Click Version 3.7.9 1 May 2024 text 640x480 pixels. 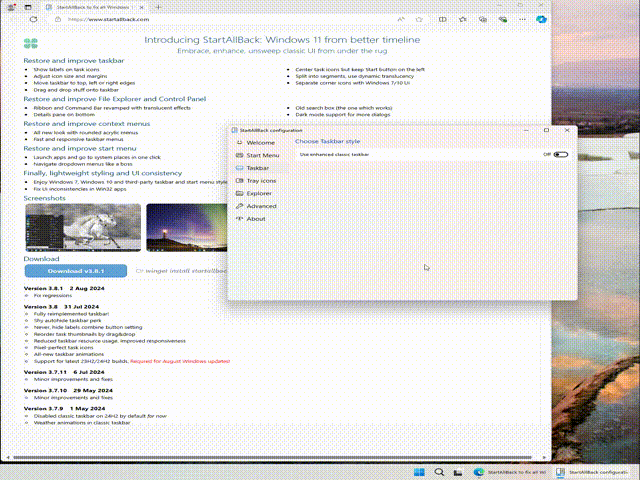[x=64, y=408]
